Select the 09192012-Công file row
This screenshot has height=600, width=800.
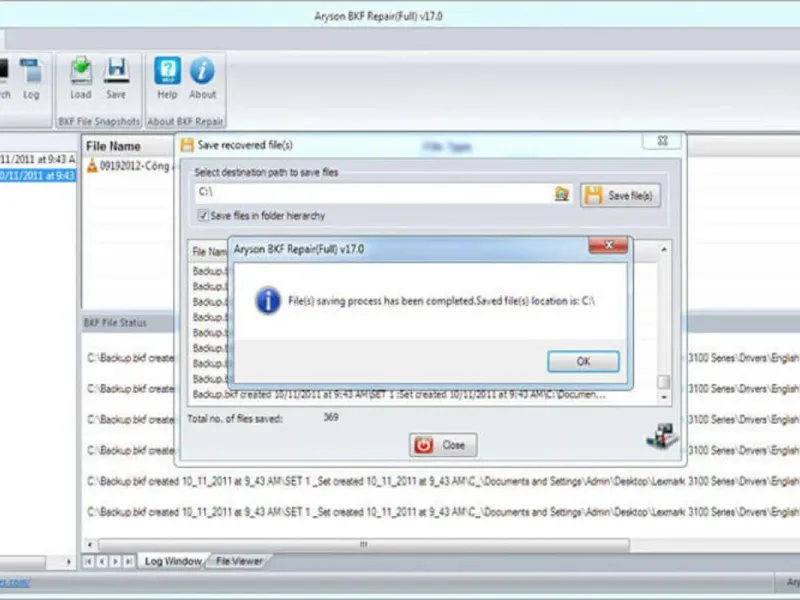coord(128,166)
